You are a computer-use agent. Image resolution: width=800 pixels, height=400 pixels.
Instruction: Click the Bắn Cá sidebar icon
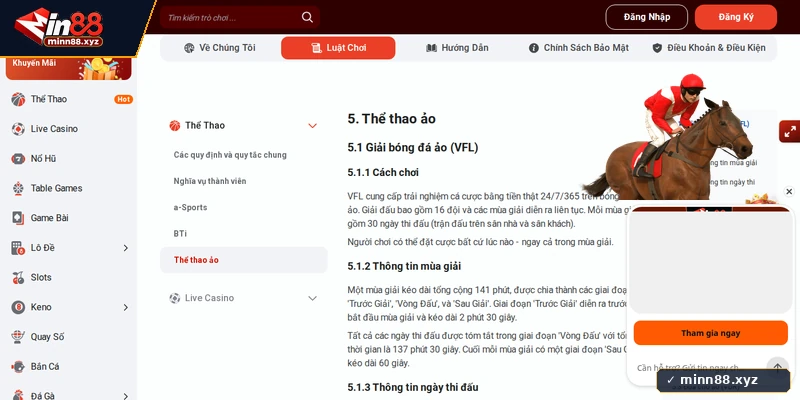click(18, 366)
